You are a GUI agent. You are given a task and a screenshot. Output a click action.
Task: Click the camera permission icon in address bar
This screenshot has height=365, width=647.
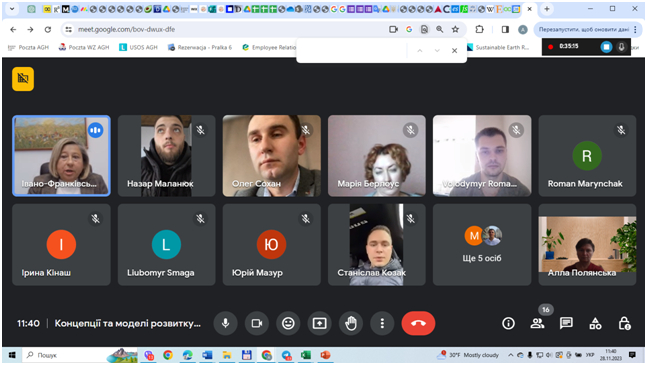[x=393, y=29]
